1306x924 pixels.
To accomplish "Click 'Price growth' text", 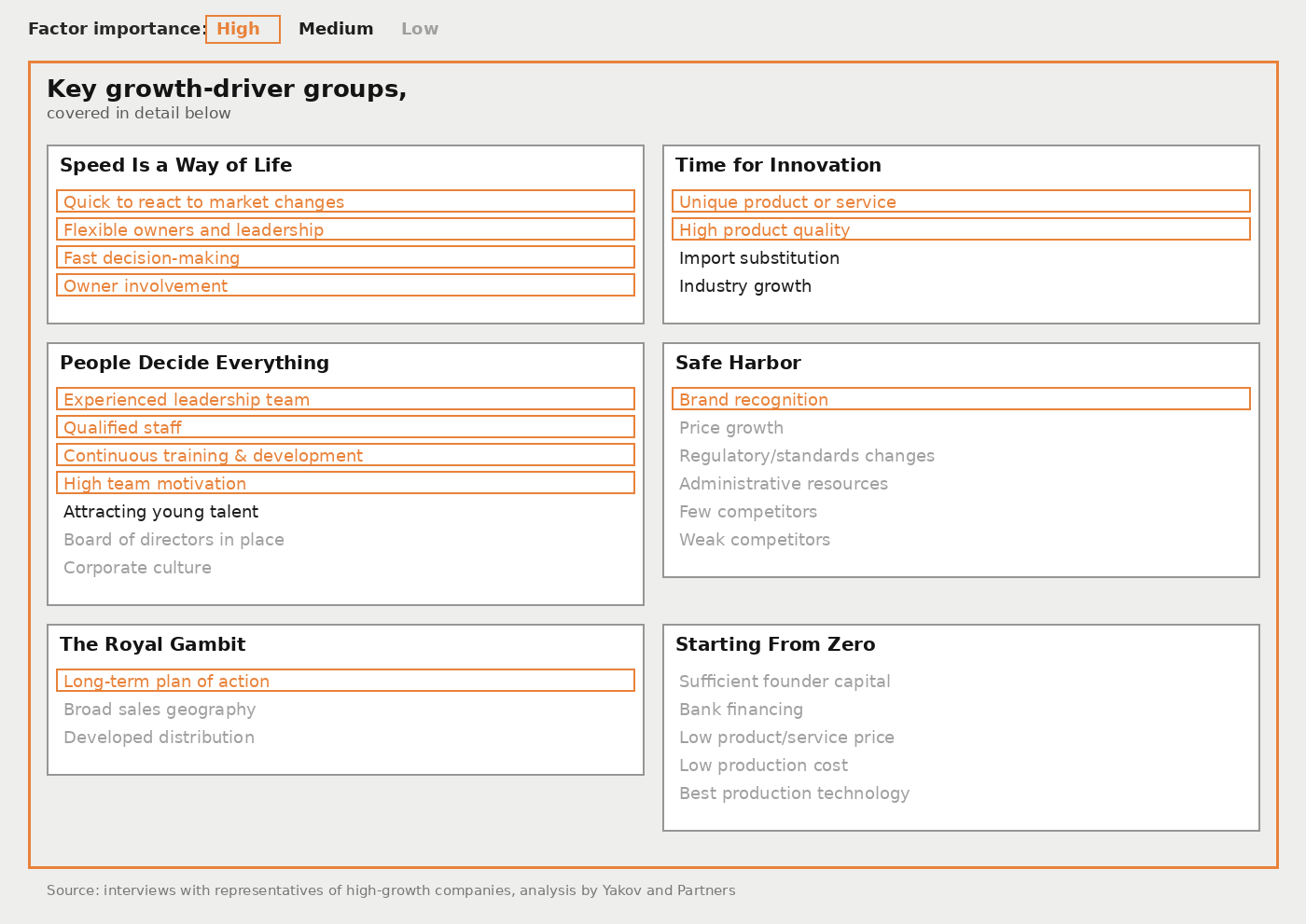I will tap(731, 428).
